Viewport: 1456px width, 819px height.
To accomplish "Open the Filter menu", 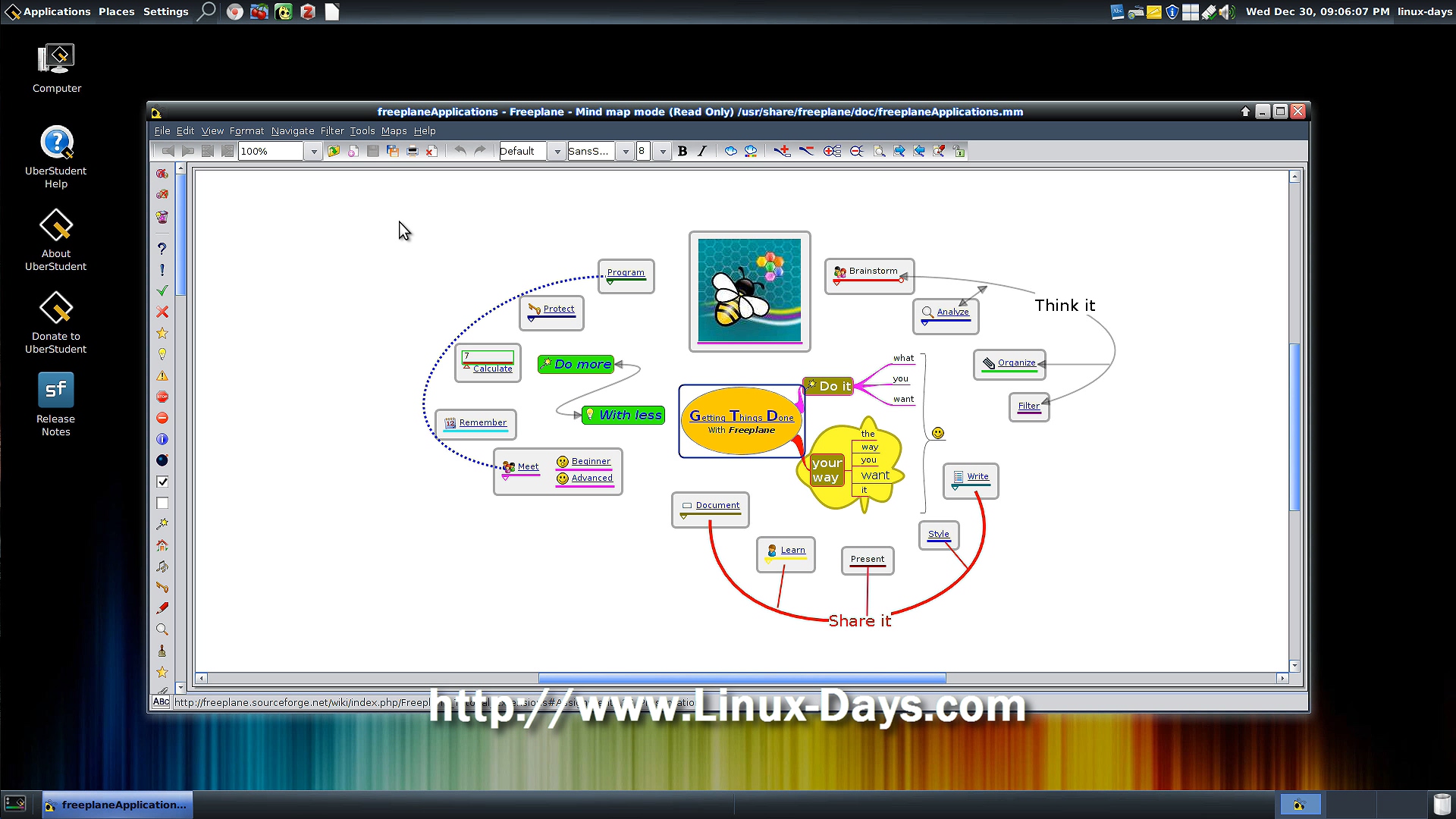I will 332,130.
